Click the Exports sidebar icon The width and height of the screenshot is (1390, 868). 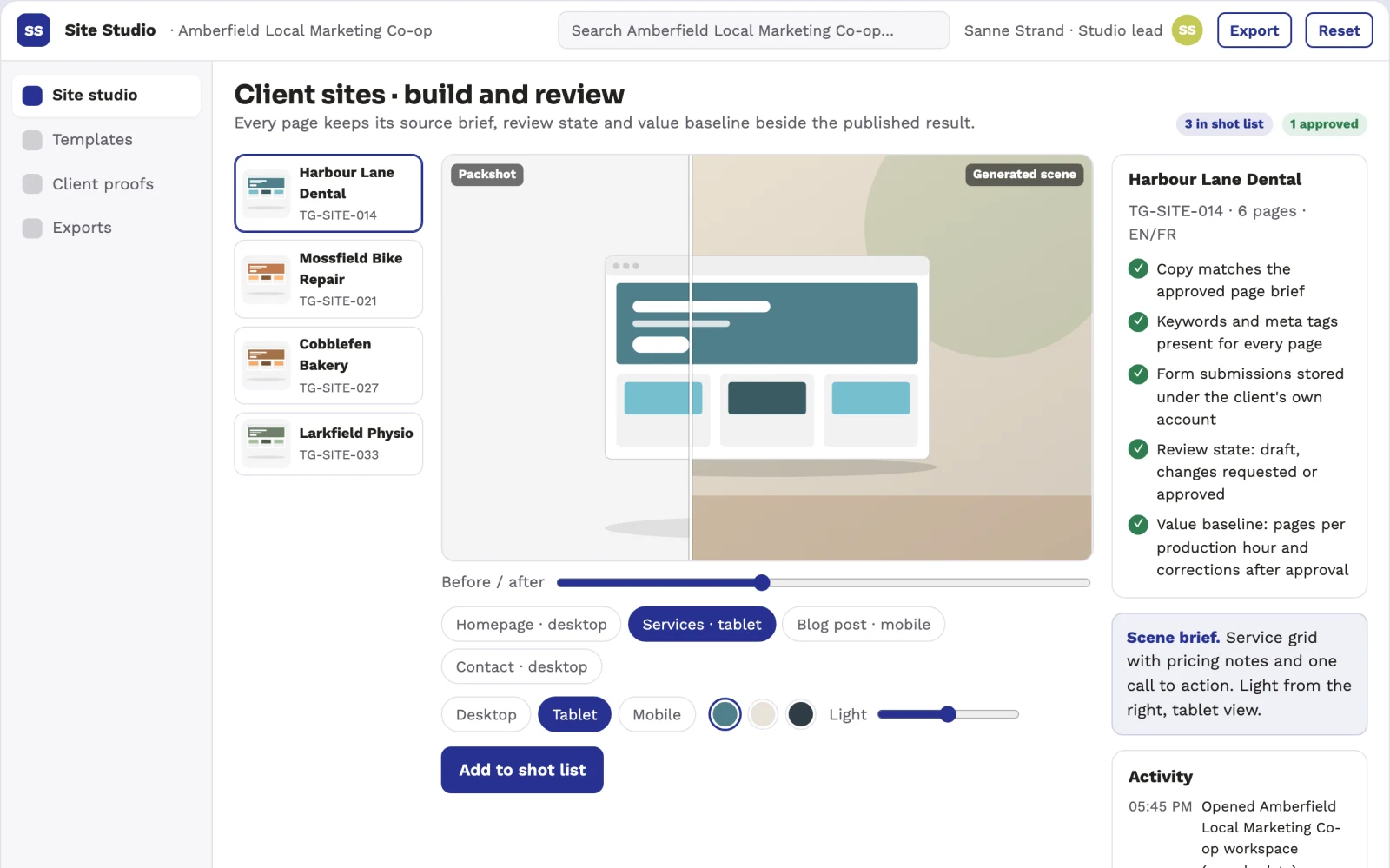[x=32, y=228]
